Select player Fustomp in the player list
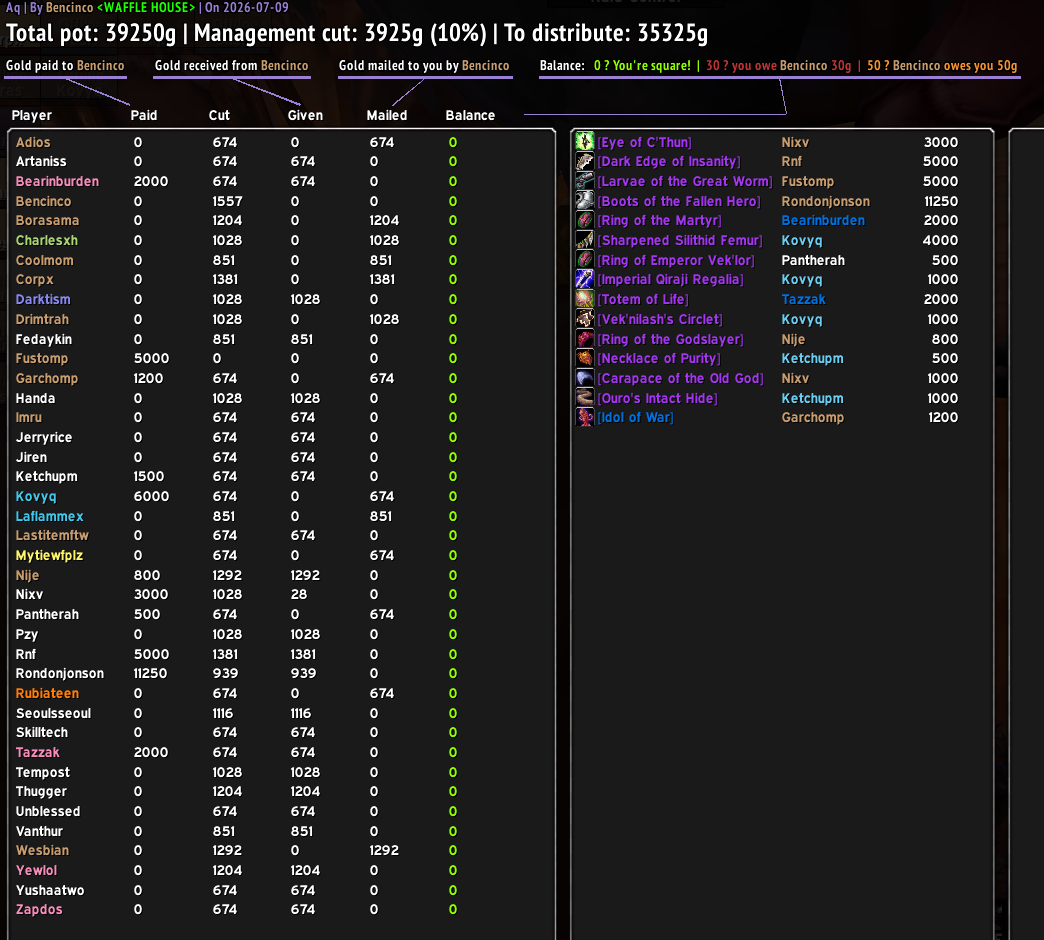 pyautogui.click(x=42, y=358)
